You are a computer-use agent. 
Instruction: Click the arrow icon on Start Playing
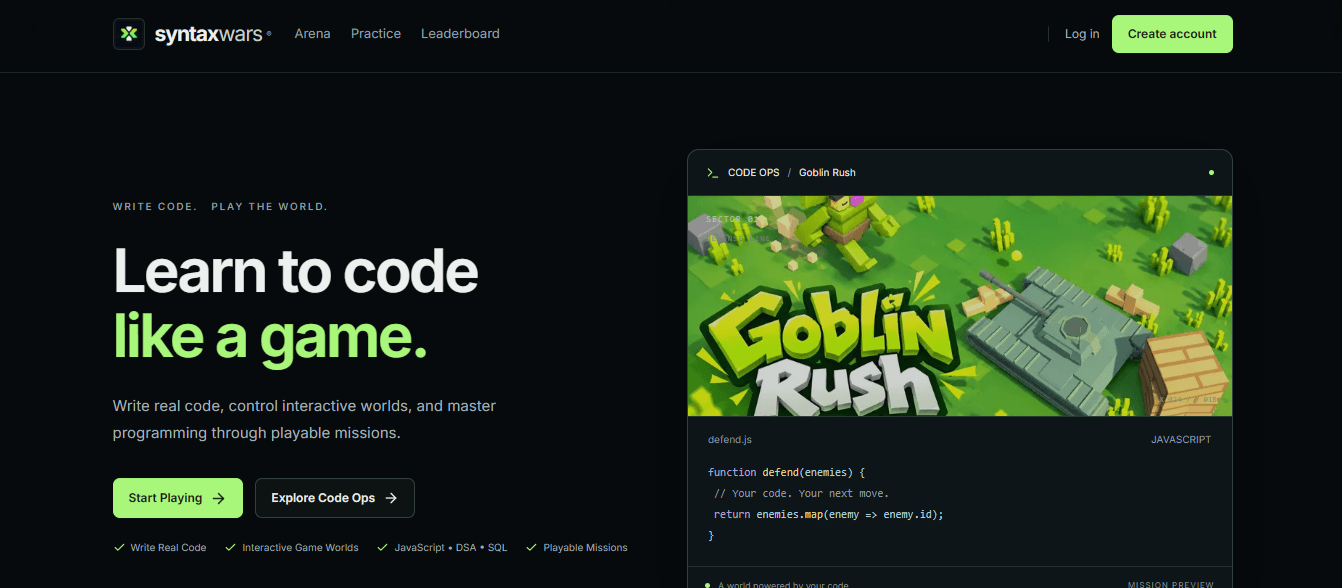[219, 498]
